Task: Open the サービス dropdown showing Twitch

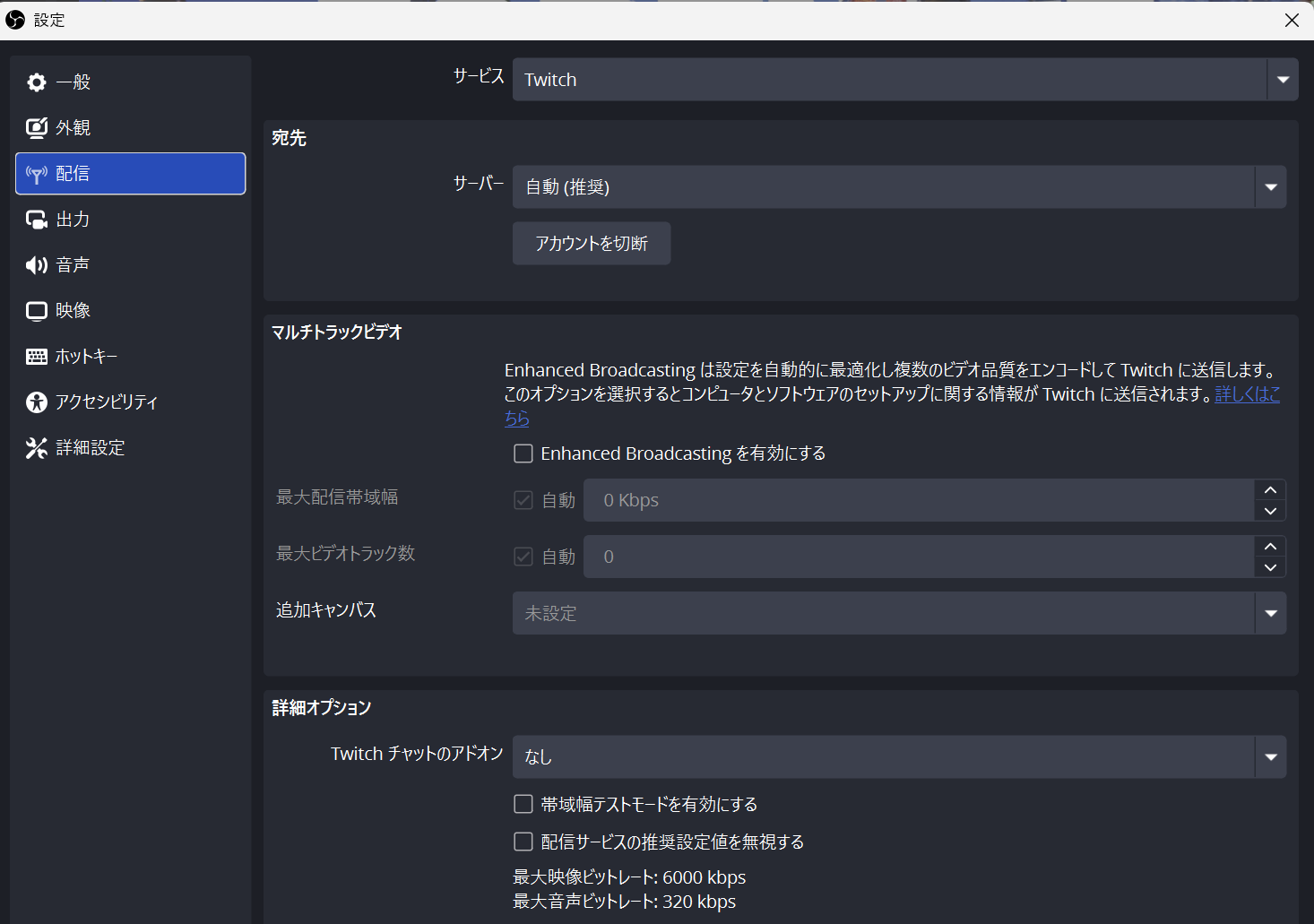Action: tap(905, 80)
